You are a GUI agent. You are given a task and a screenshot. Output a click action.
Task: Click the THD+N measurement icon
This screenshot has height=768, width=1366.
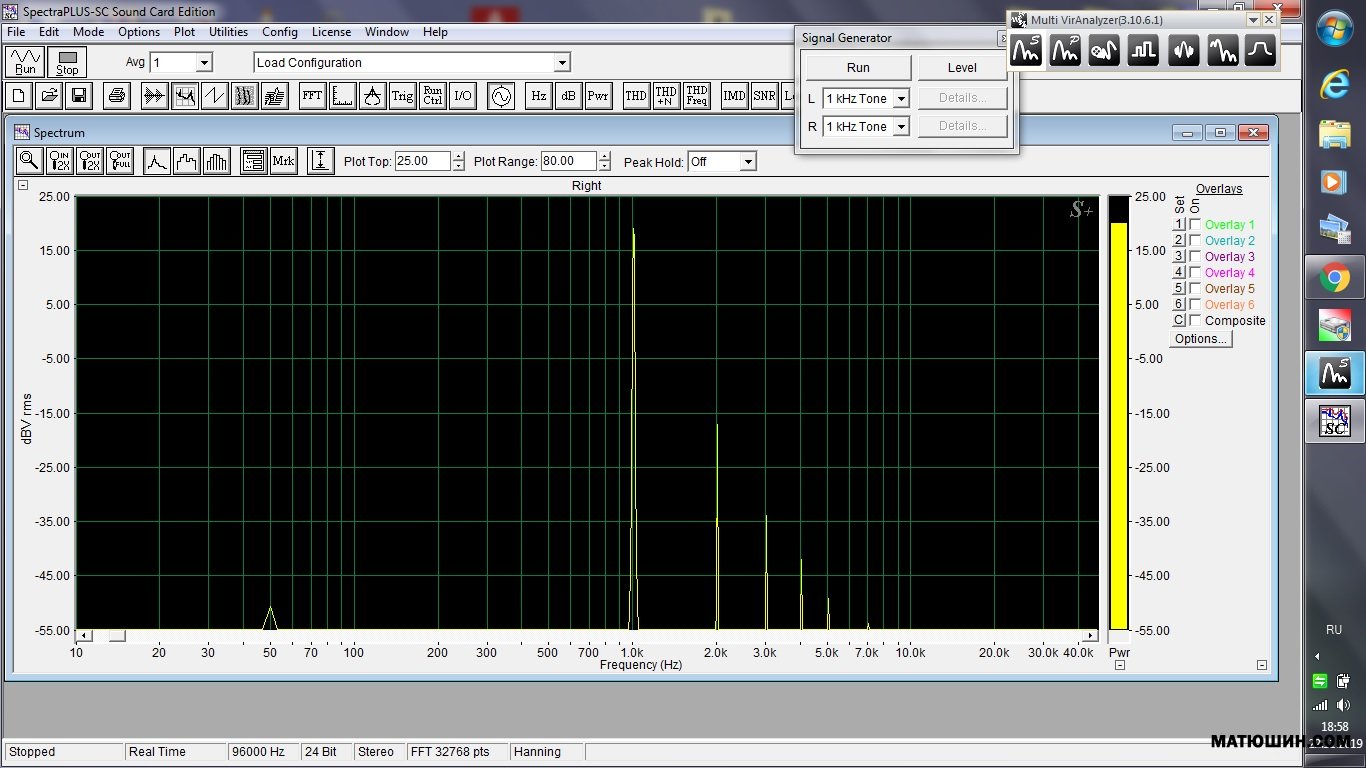pos(666,96)
